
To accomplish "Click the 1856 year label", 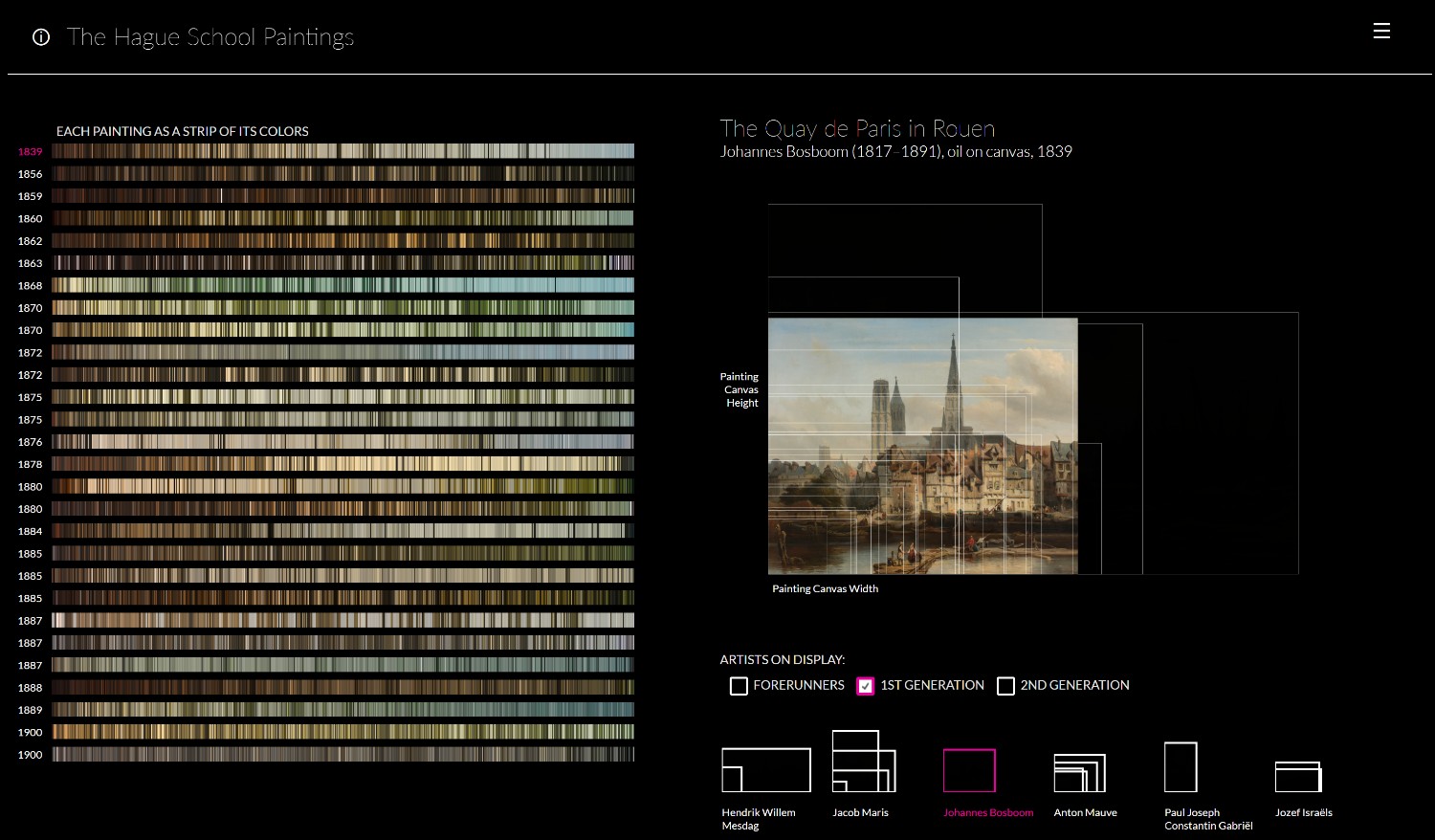I will [30, 174].
